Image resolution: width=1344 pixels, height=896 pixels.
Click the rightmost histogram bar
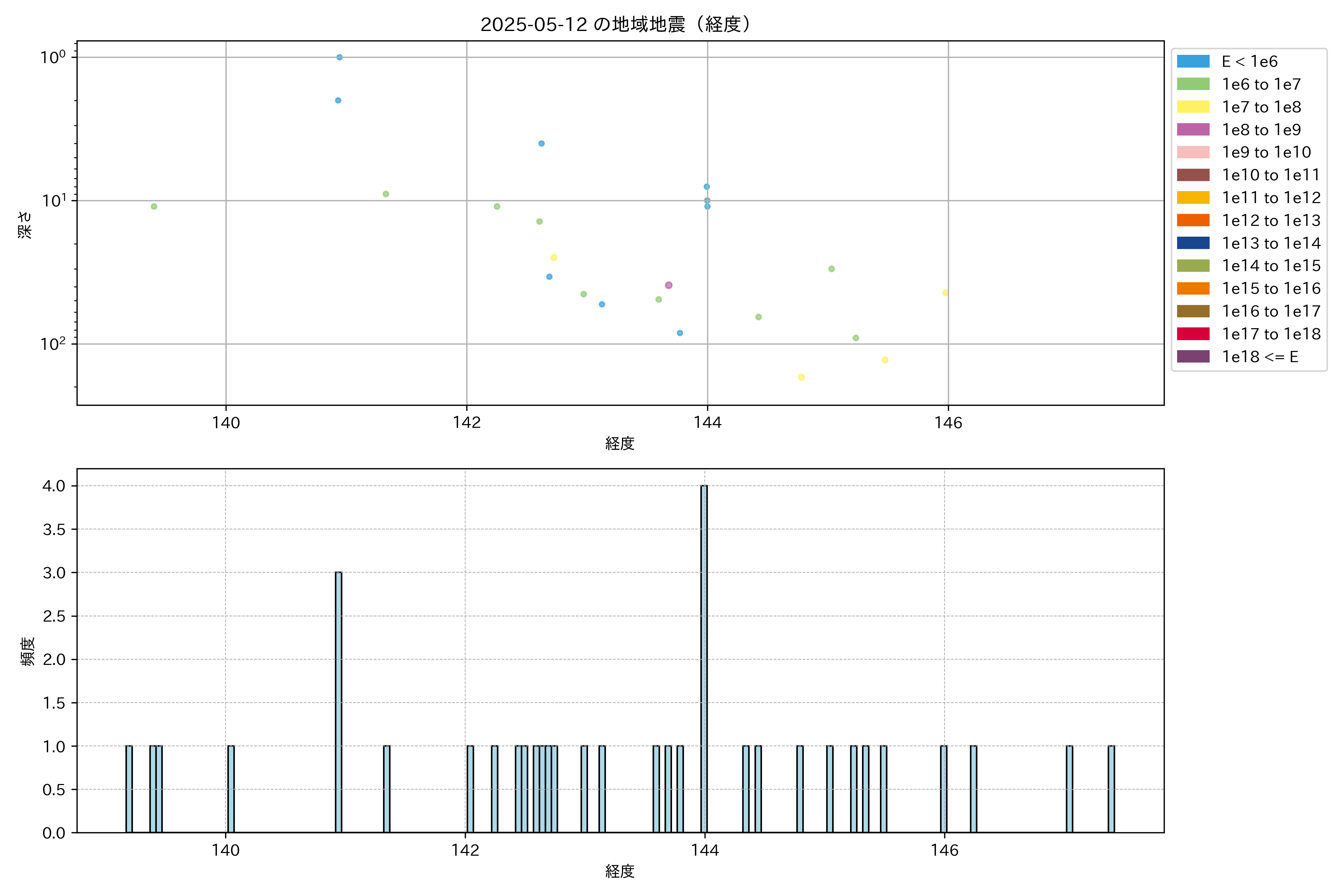(1111, 788)
